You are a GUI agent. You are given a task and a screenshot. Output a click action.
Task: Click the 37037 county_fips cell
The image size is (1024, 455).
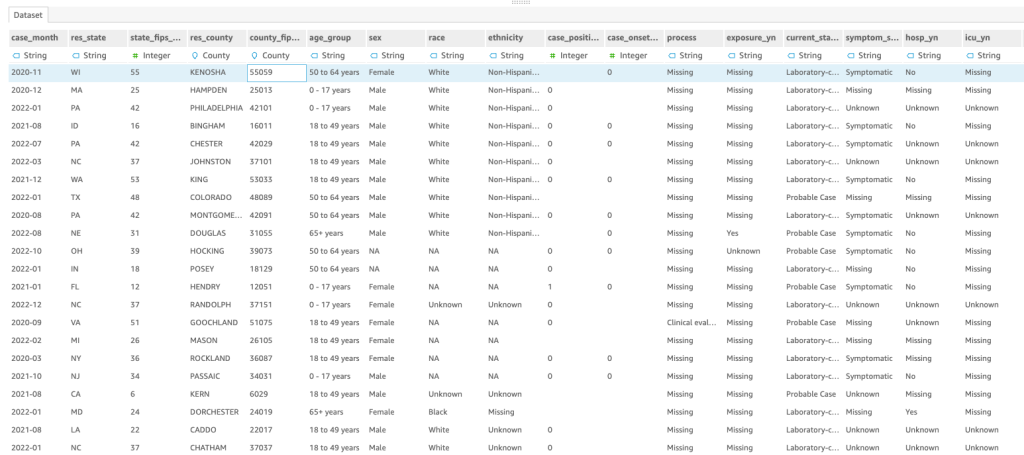point(277,448)
